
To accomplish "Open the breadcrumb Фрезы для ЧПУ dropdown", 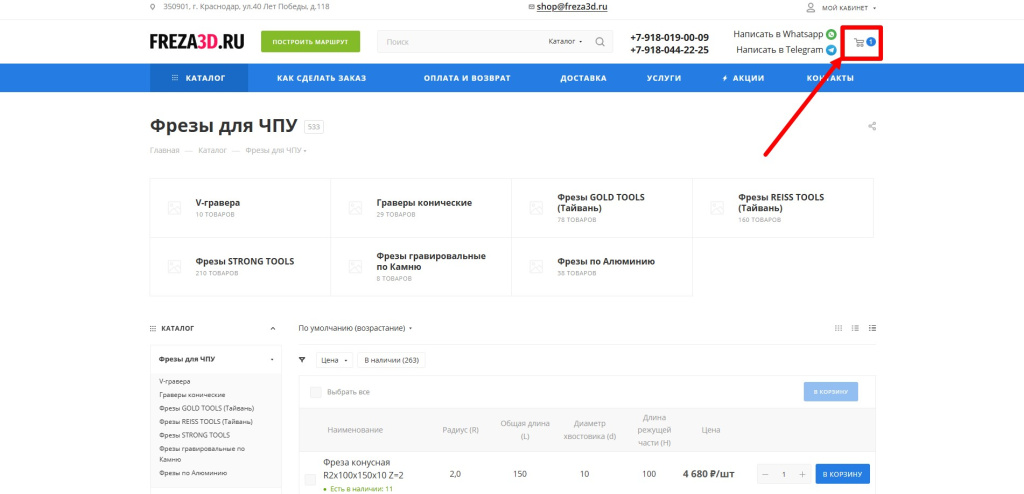I will [276, 150].
